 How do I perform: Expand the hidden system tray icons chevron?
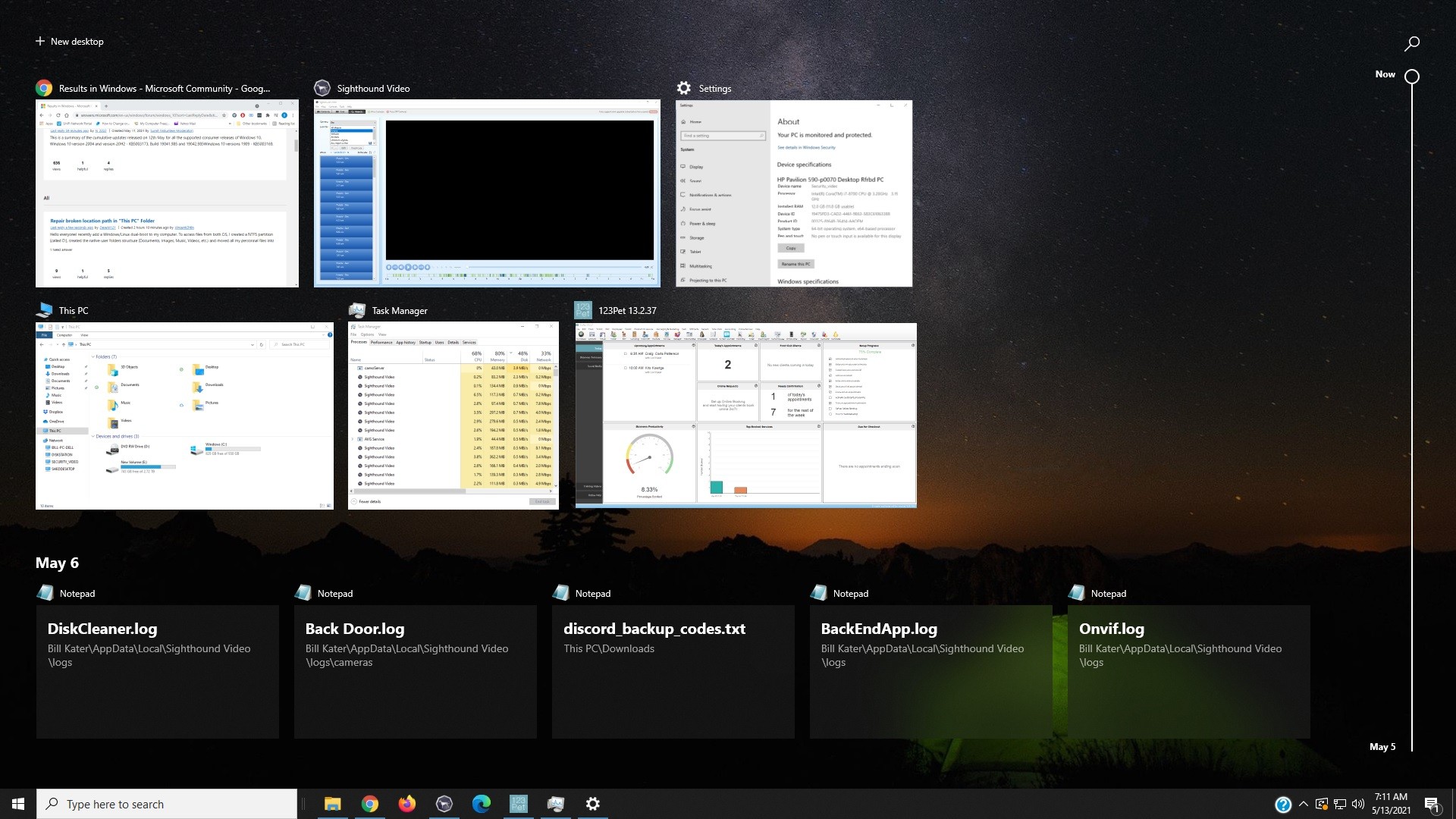pyautogui.click(x=1303, y=804)
